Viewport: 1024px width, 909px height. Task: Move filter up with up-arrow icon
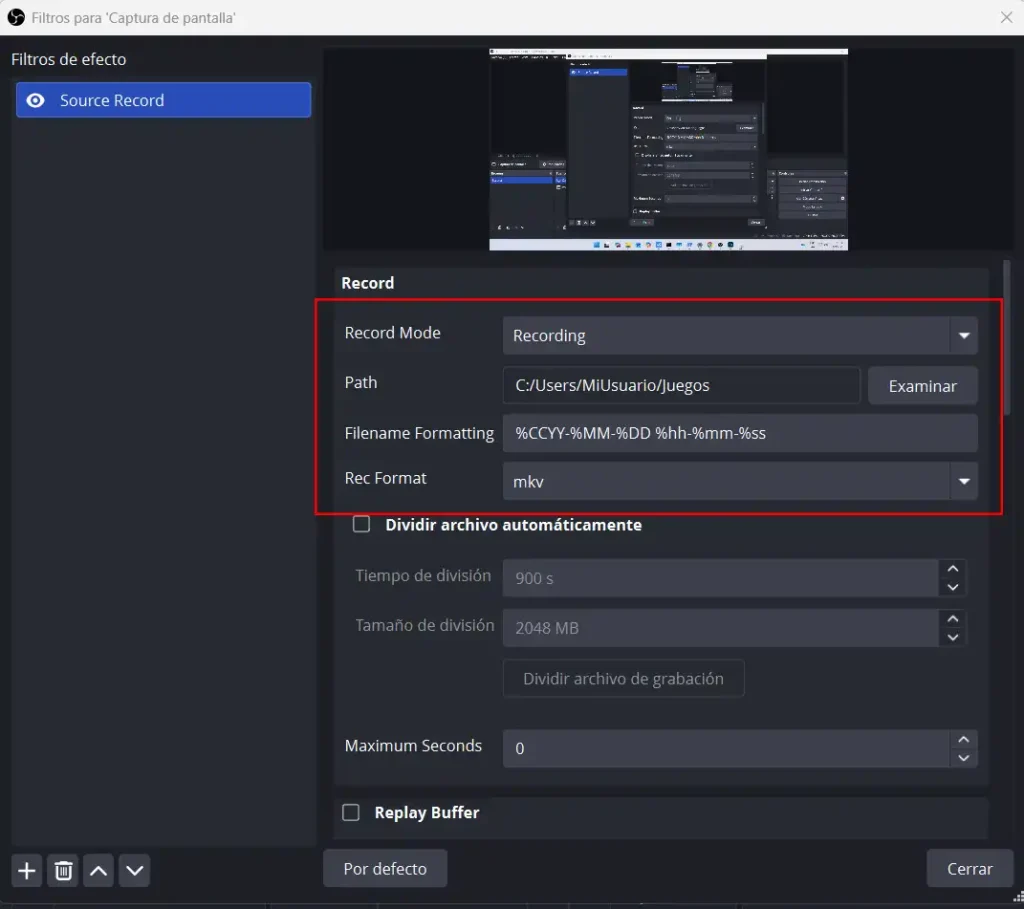99,870
